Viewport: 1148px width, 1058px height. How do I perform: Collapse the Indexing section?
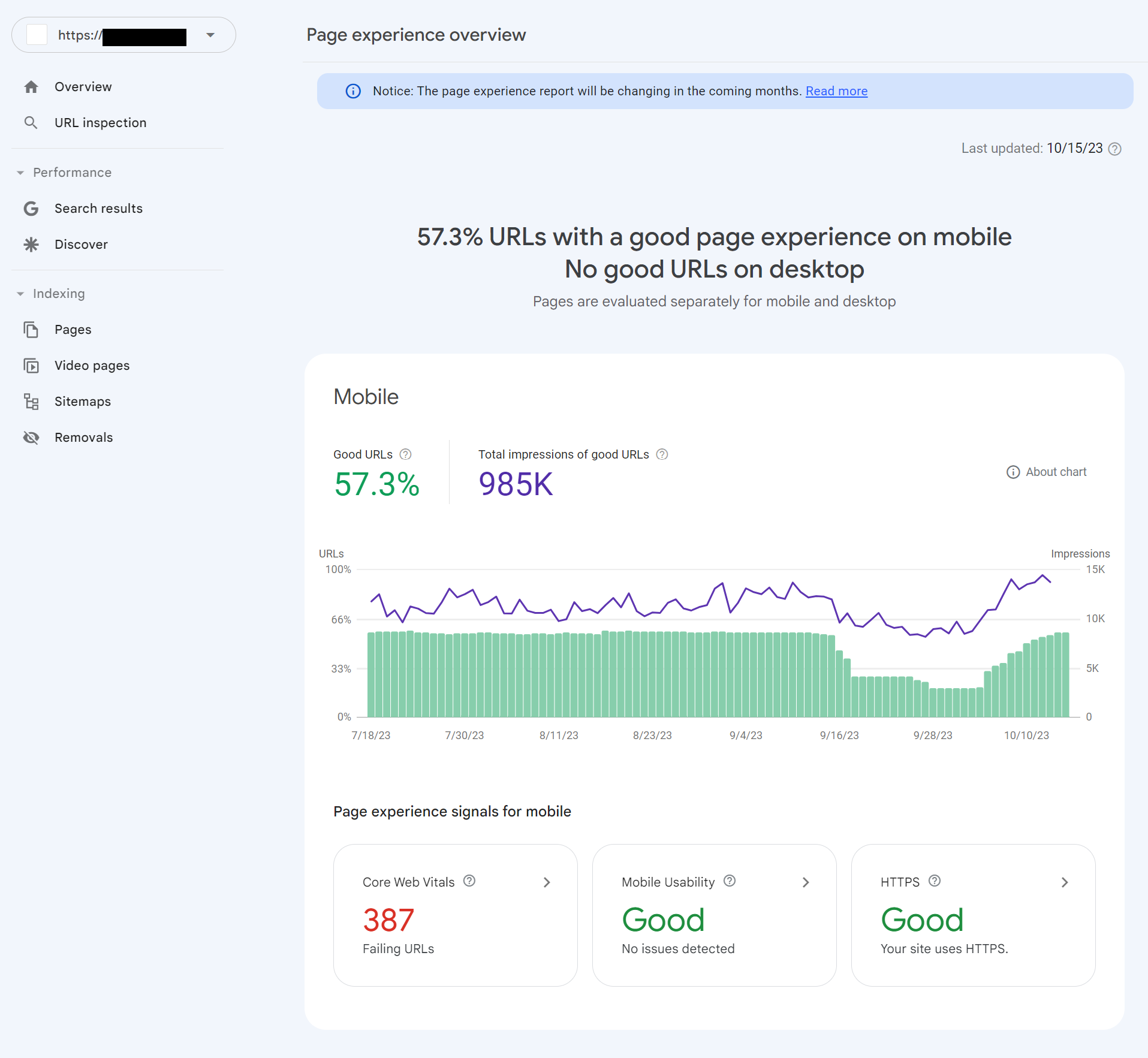pos(20,294)
